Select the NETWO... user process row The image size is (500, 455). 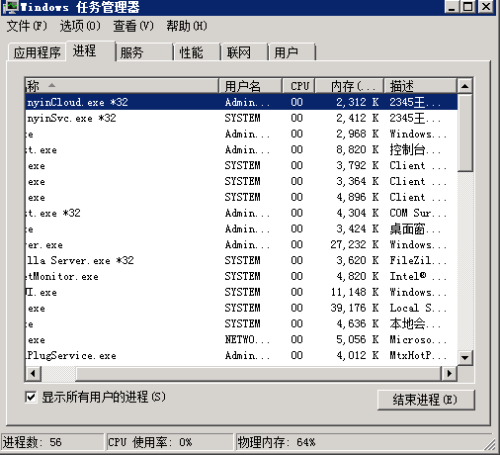[x=241, y=340]
